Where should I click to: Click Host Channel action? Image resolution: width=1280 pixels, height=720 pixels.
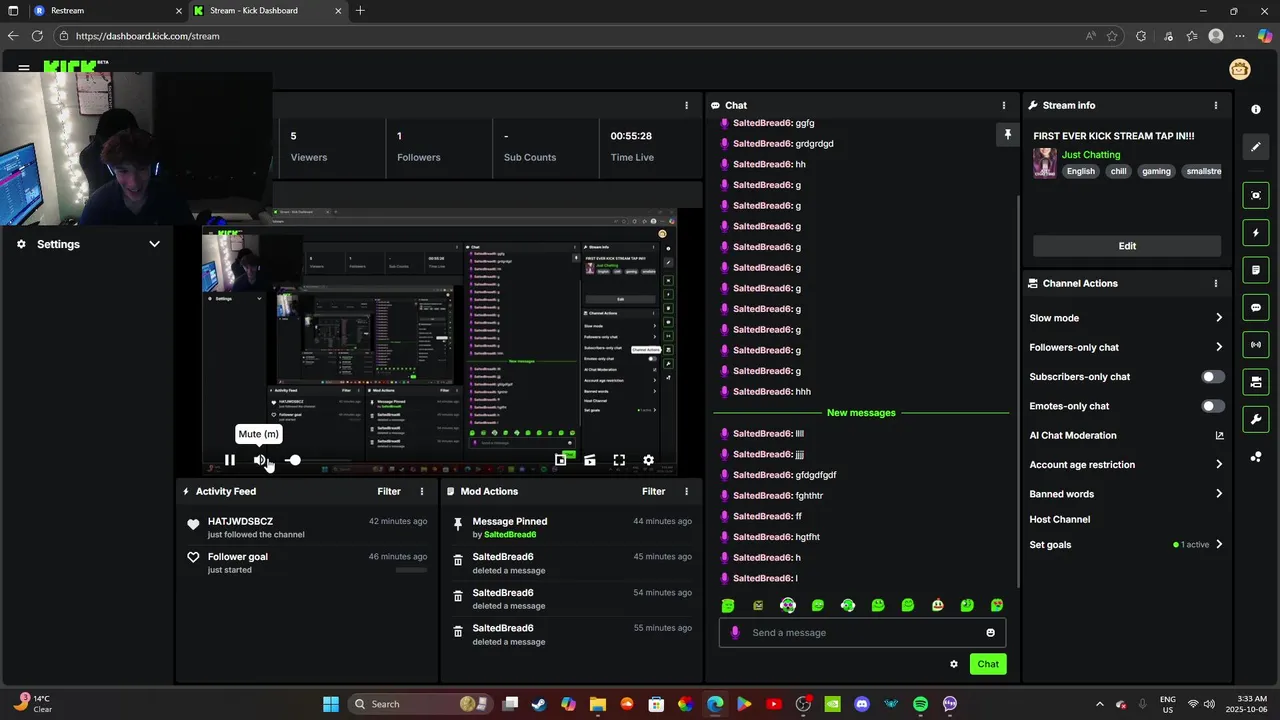[1060, 519]
